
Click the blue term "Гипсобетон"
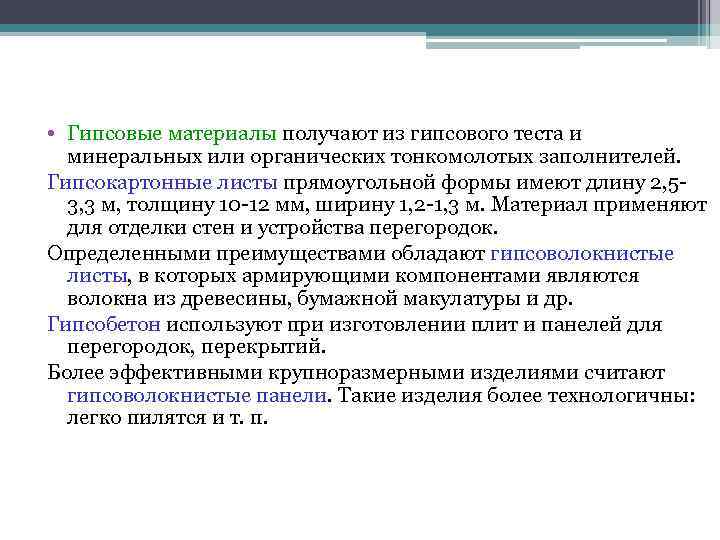tap(104, 325)
